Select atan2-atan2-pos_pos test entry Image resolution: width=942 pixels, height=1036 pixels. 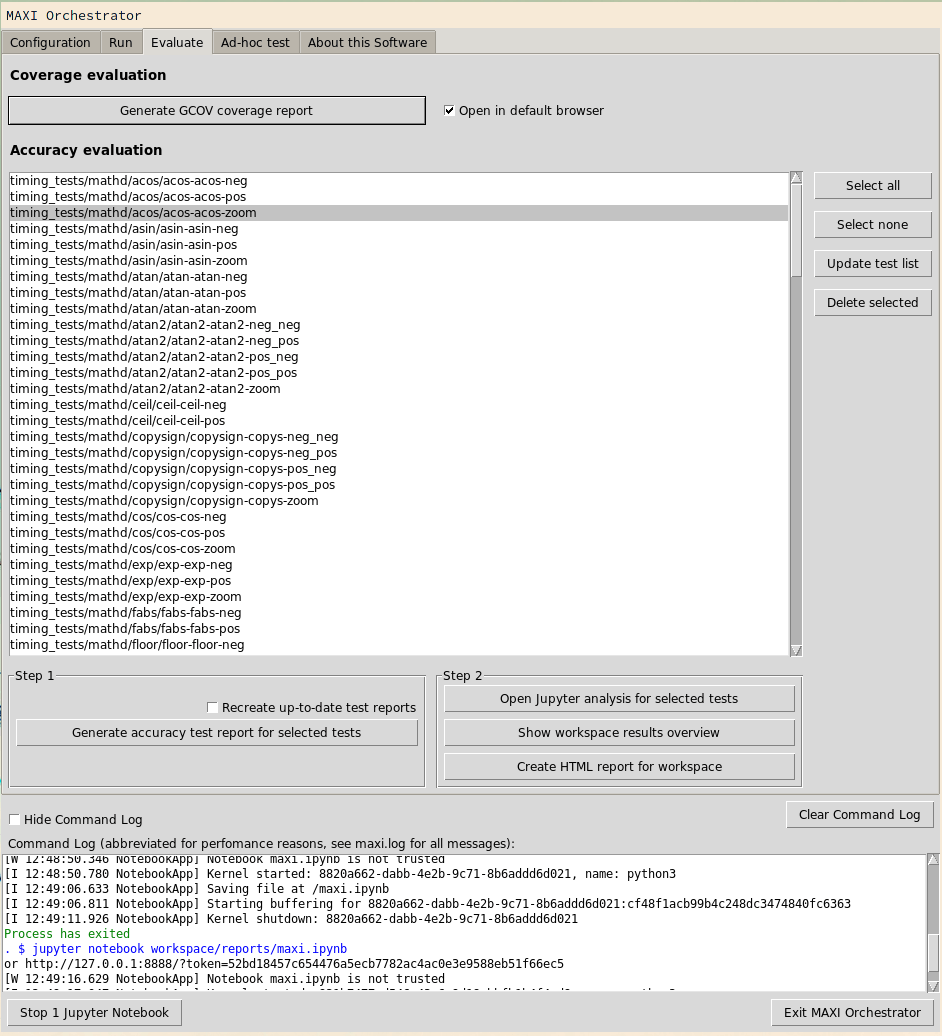point(399,373)
